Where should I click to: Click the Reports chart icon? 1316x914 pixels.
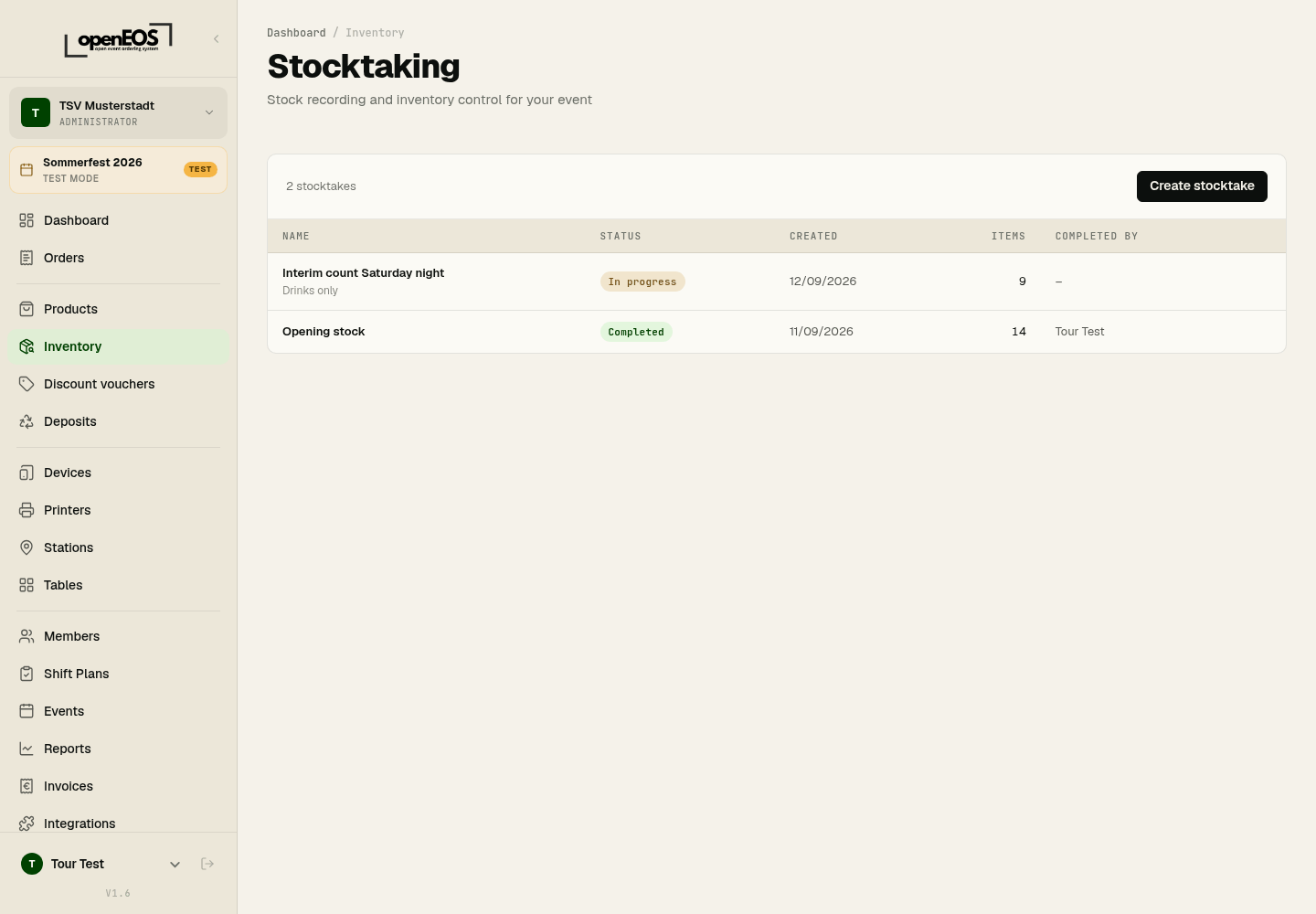pyautogui.click(x=27, y=749)
